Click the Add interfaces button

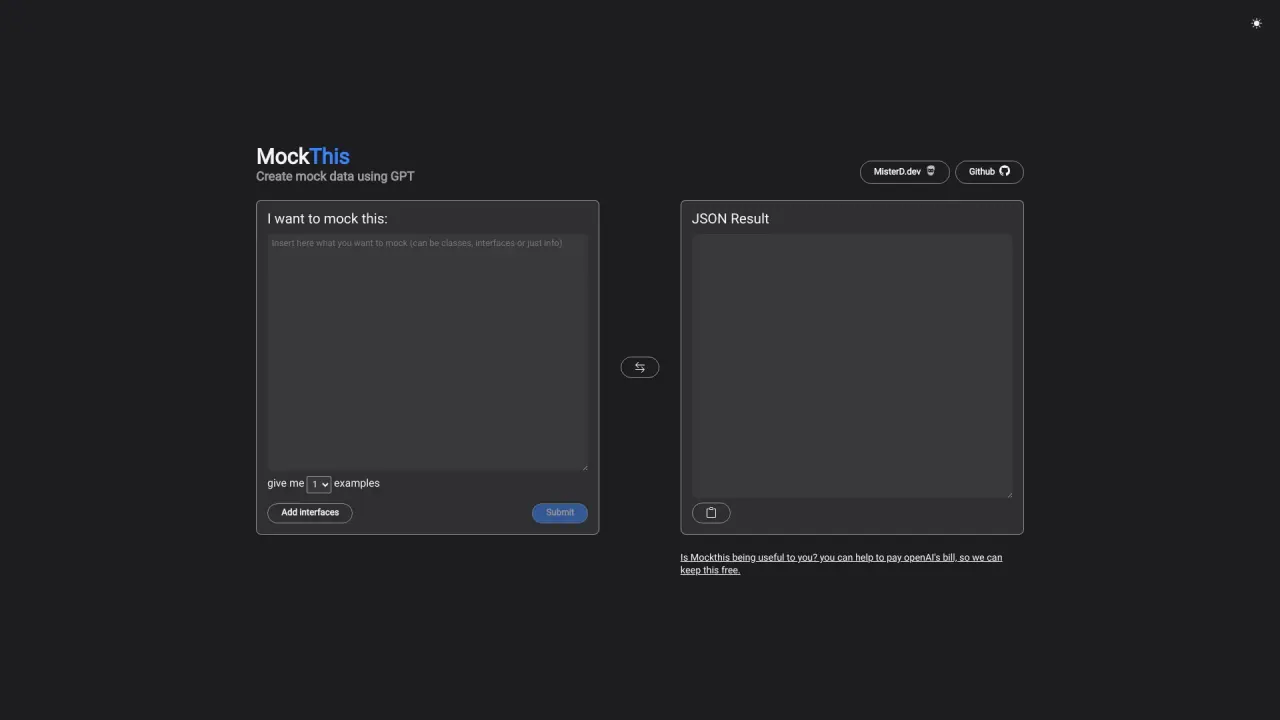coord(310,513)
